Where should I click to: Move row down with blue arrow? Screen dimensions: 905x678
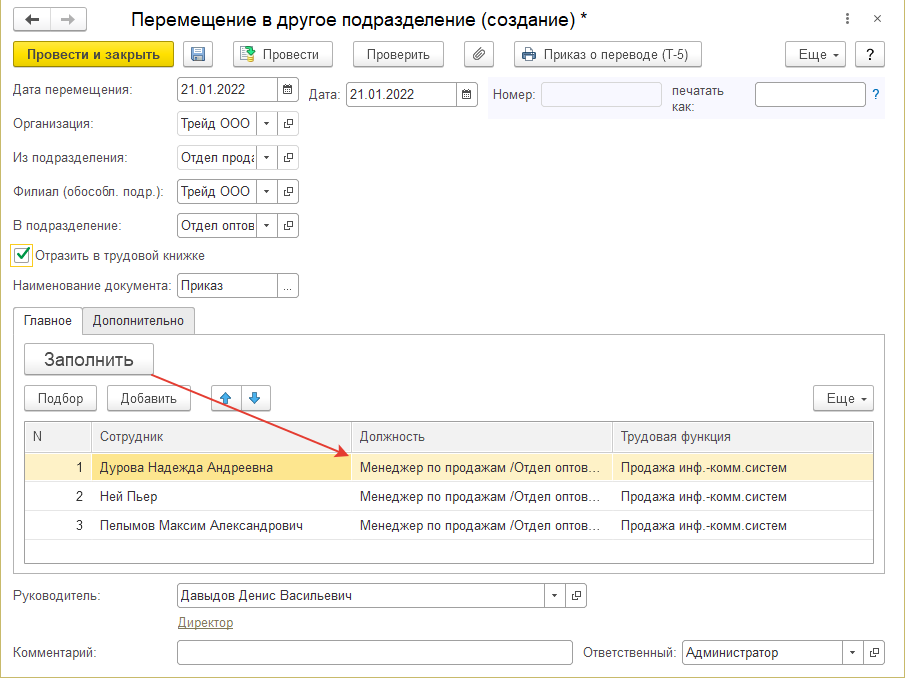click(x=255, y=398)
